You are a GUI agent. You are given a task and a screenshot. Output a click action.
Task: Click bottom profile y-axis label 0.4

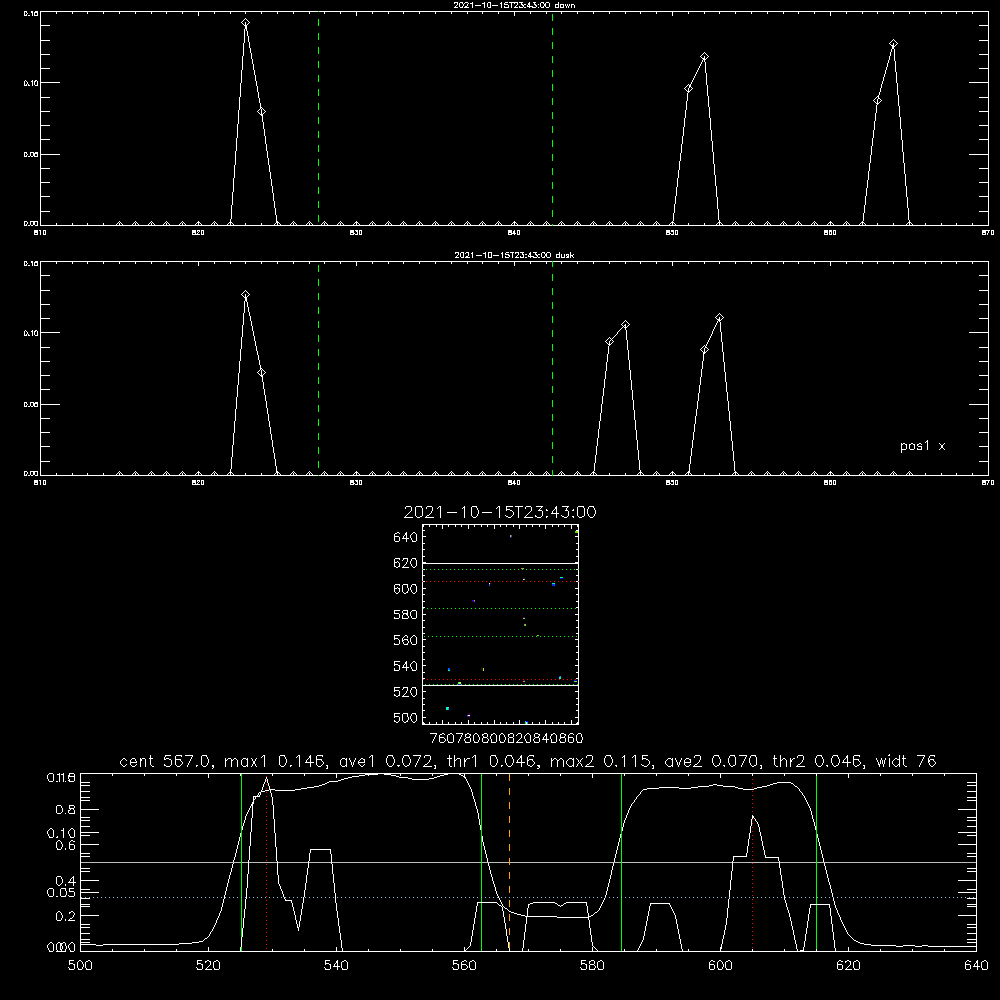pos(66,881)
